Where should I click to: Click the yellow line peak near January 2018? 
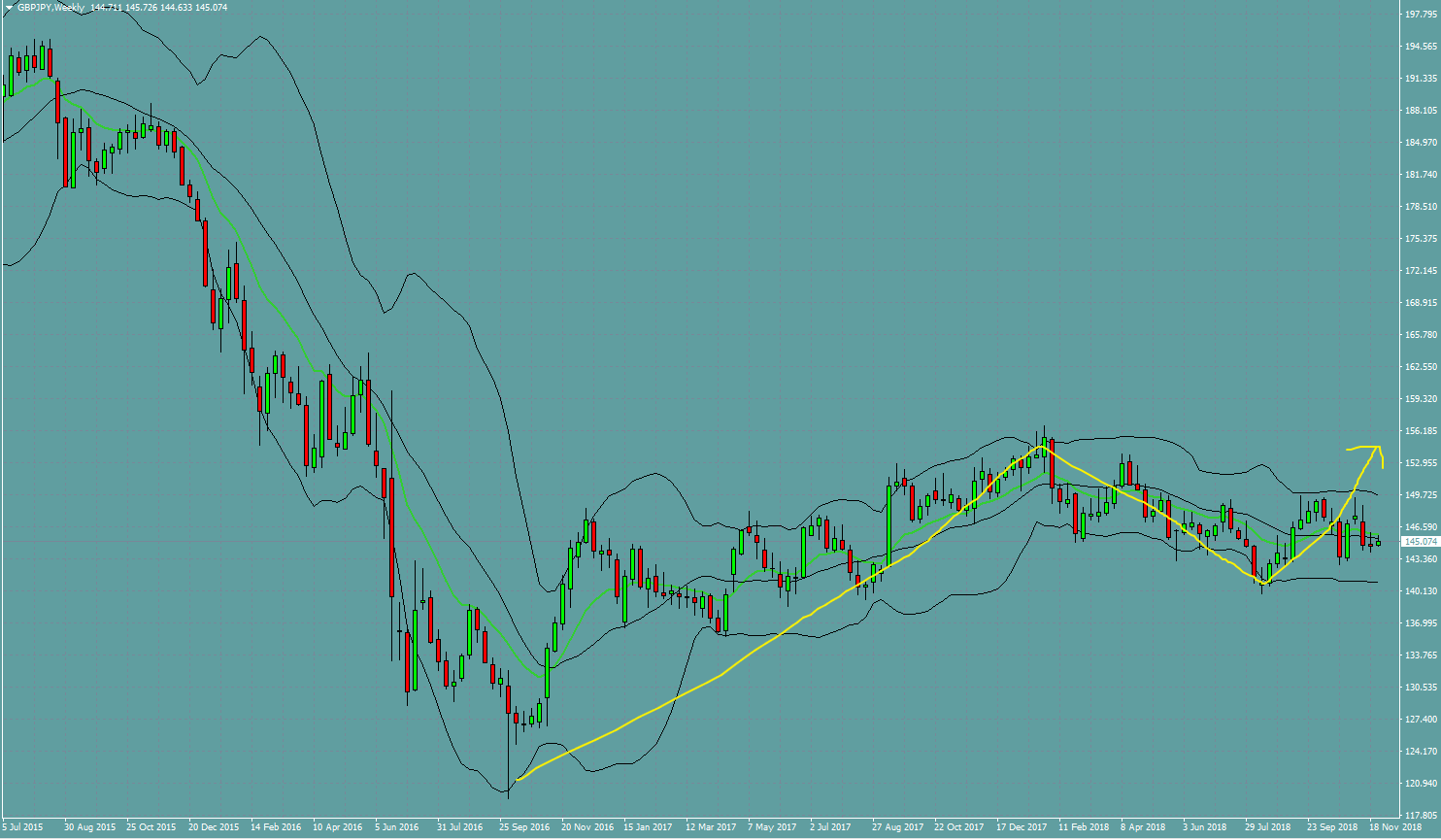1043,447
